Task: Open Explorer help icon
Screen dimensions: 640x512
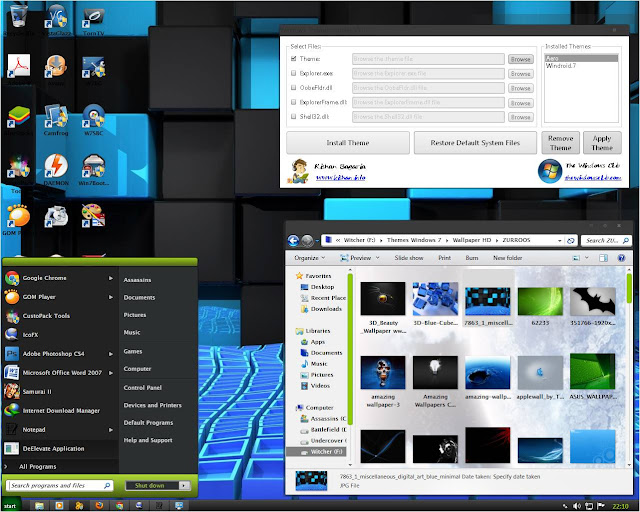Action: 621,258
